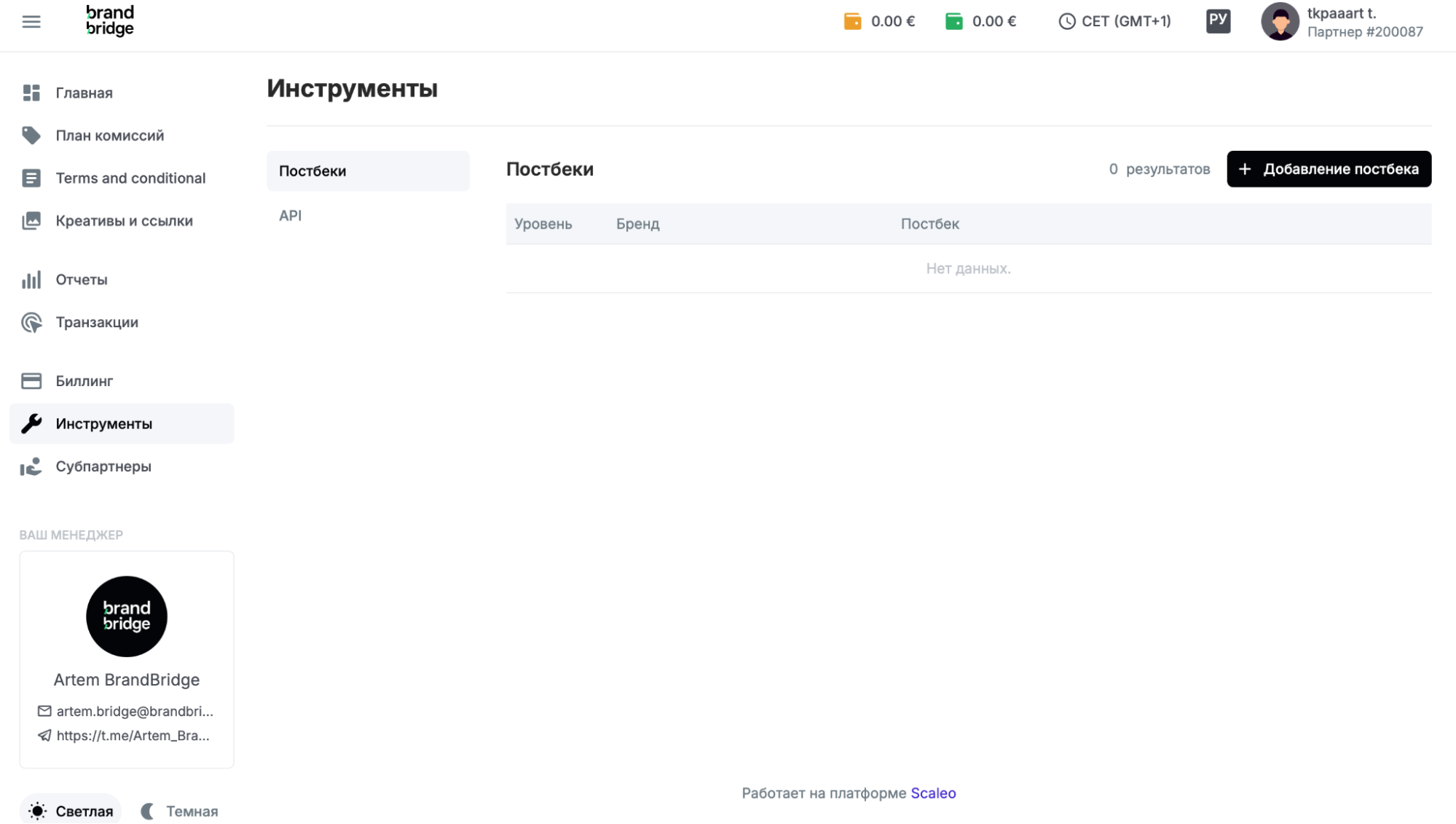Select Инструменты menu item
1456x824 pixels.
pyautogui.click(x=122, y=423)
